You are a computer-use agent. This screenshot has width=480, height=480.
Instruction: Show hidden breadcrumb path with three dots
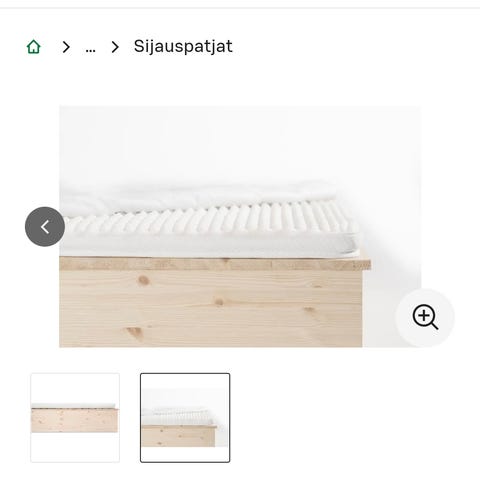(x=90, y=47)
